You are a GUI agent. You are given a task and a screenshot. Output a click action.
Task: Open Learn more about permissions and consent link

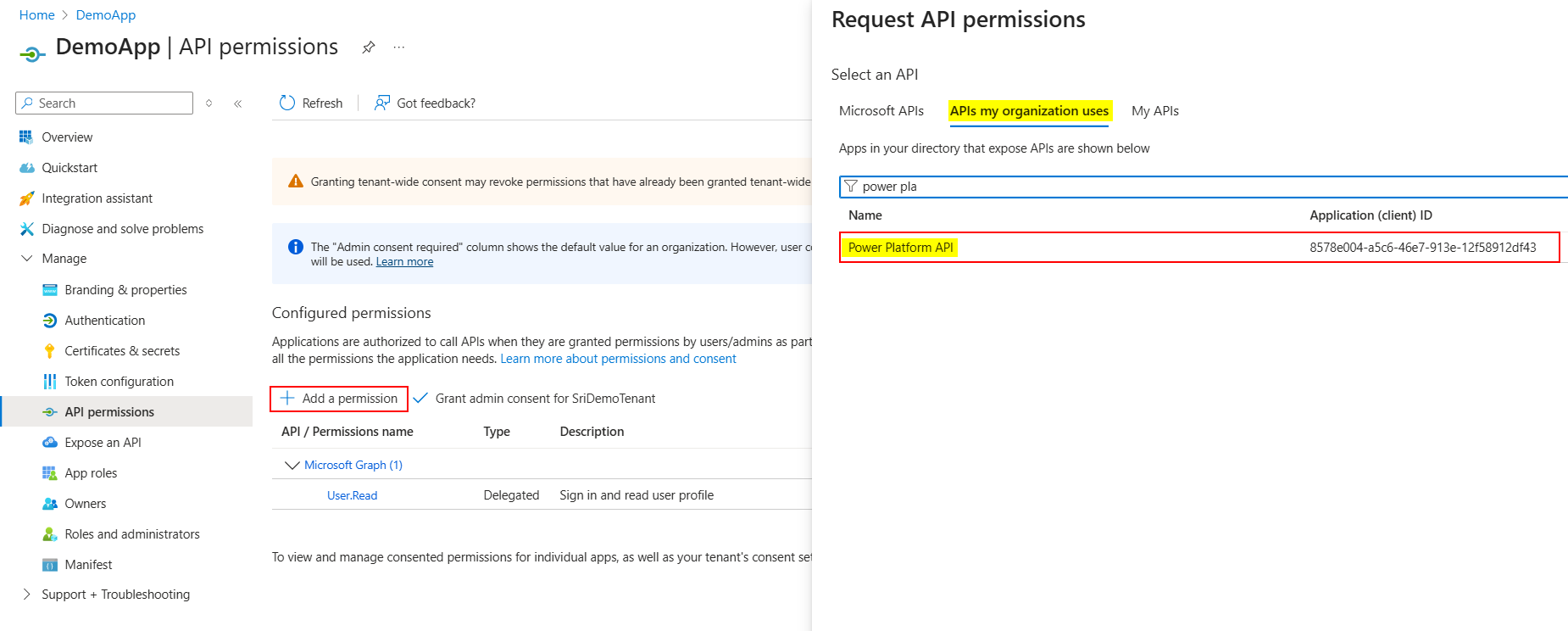pyautogui.click(x=618, y=359)
